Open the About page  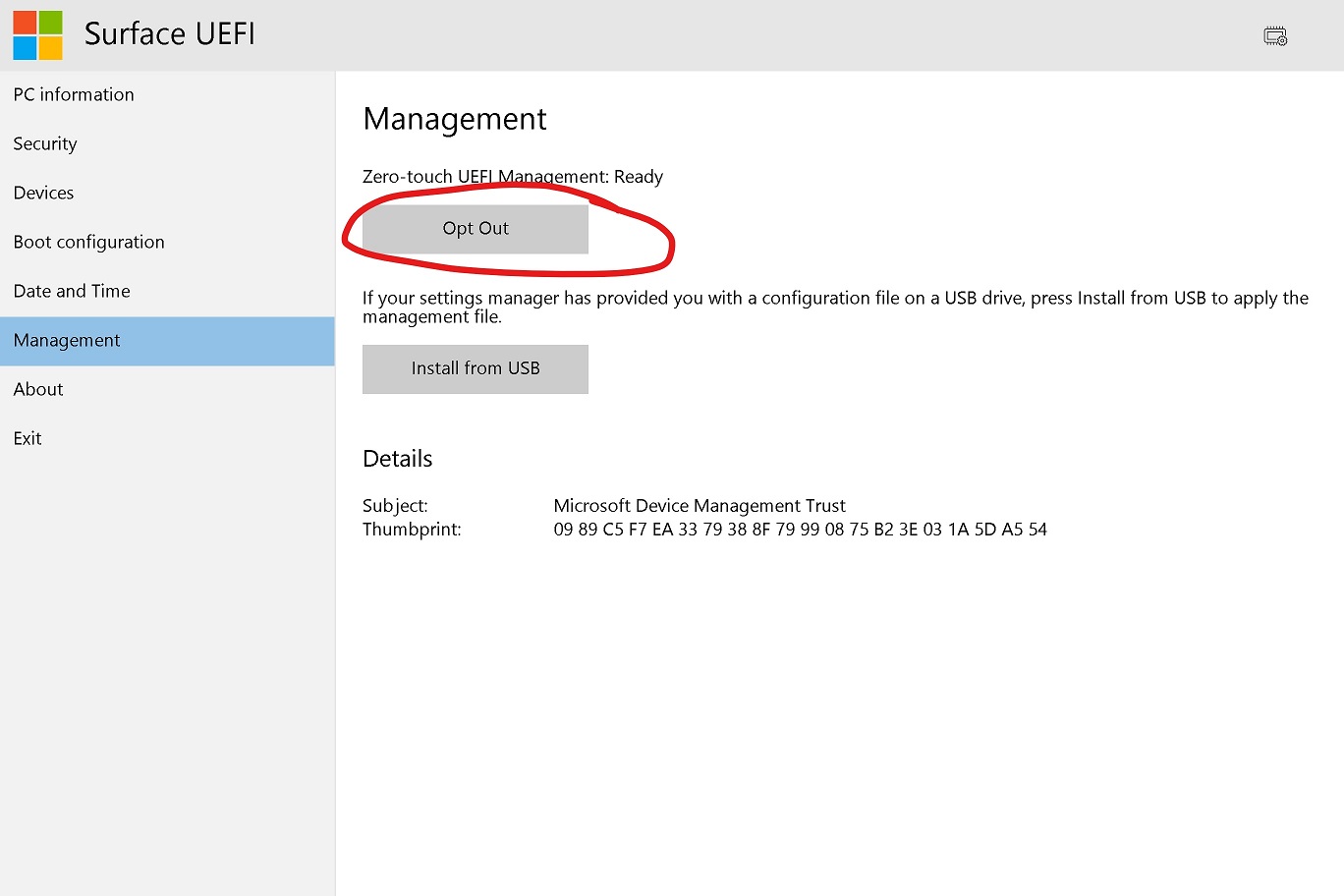(167, 390)
